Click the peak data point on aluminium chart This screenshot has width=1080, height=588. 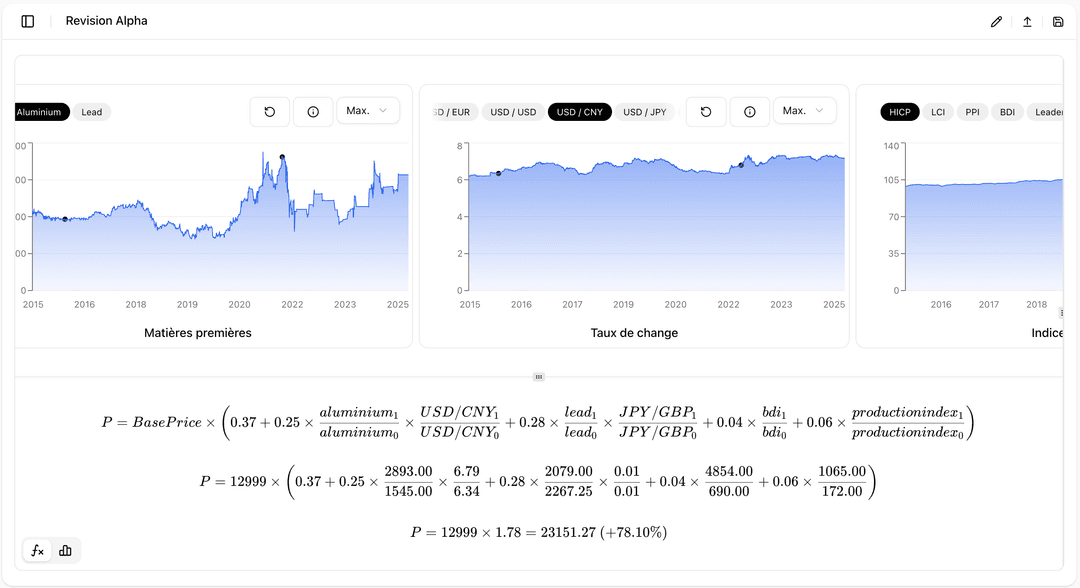(282, 157)
